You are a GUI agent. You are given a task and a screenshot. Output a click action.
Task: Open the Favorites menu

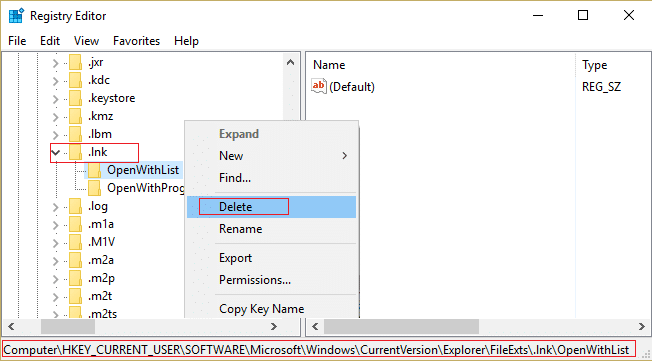pyautogui.click(x=136, y=41)
